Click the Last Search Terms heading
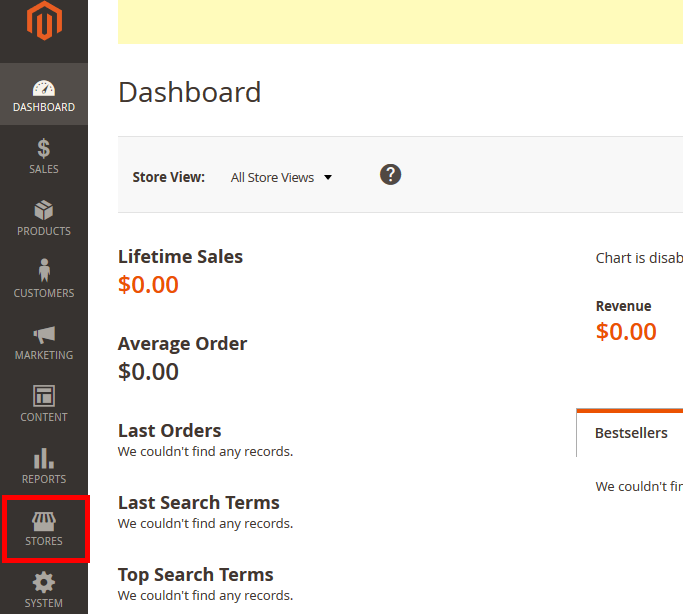The height and width of the screenshot is (614, 683). coord(199,503)
